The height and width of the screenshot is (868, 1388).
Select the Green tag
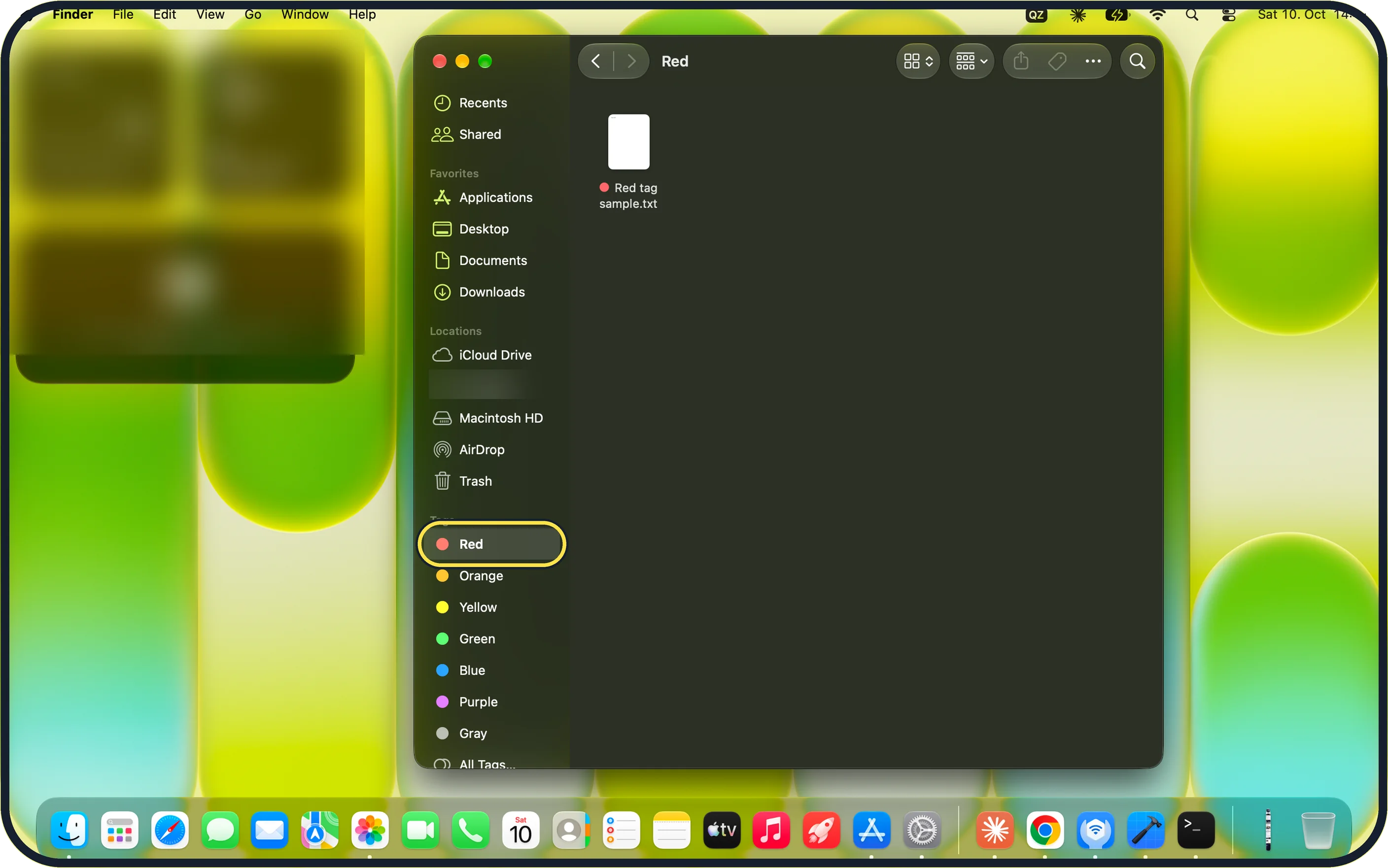[x=492, y=639]
